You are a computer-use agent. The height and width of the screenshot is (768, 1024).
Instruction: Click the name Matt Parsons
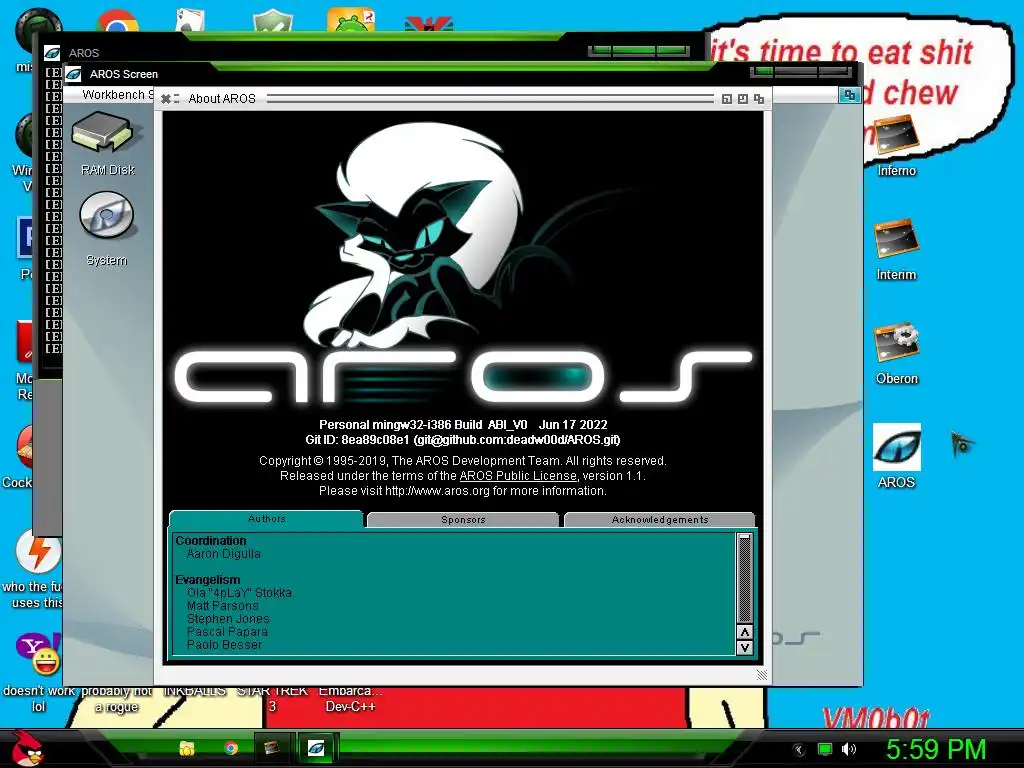click(222, 606)
